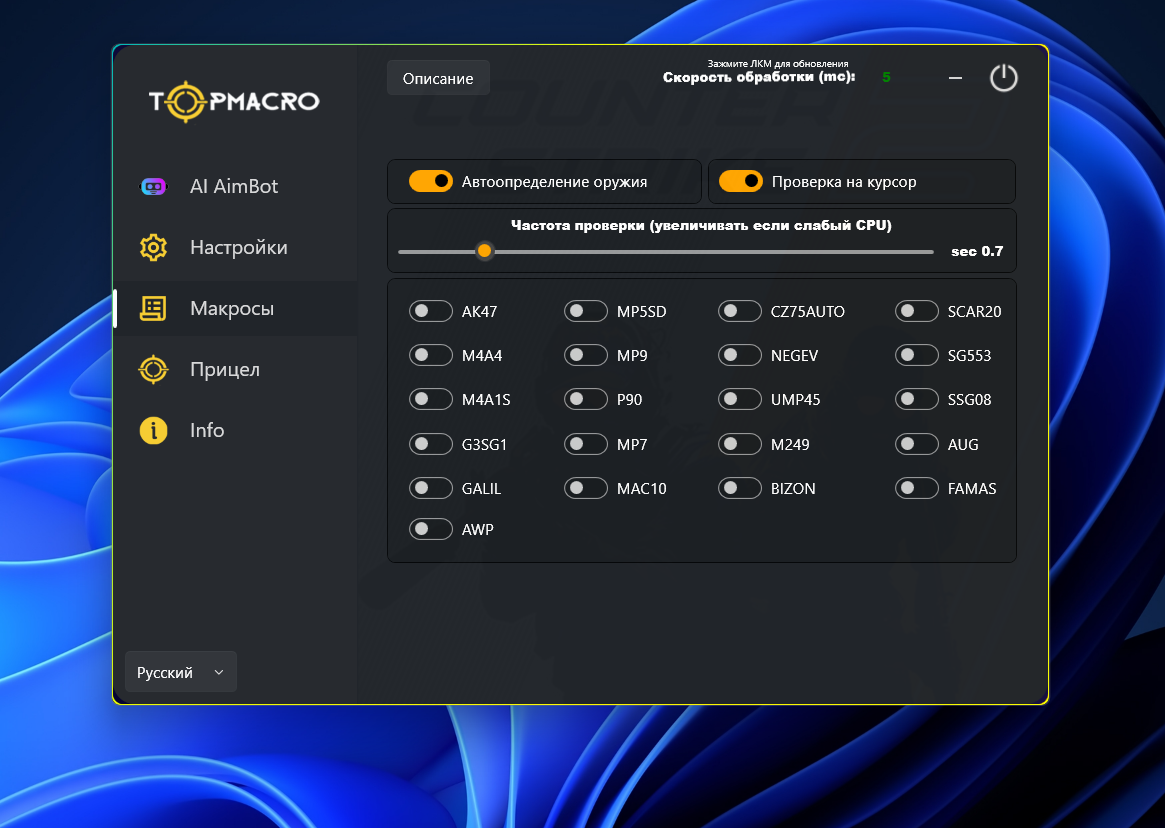Screen dimensions: 1165x828
Task: Click the Скорость обработки (mc) label
Action: 759,77
